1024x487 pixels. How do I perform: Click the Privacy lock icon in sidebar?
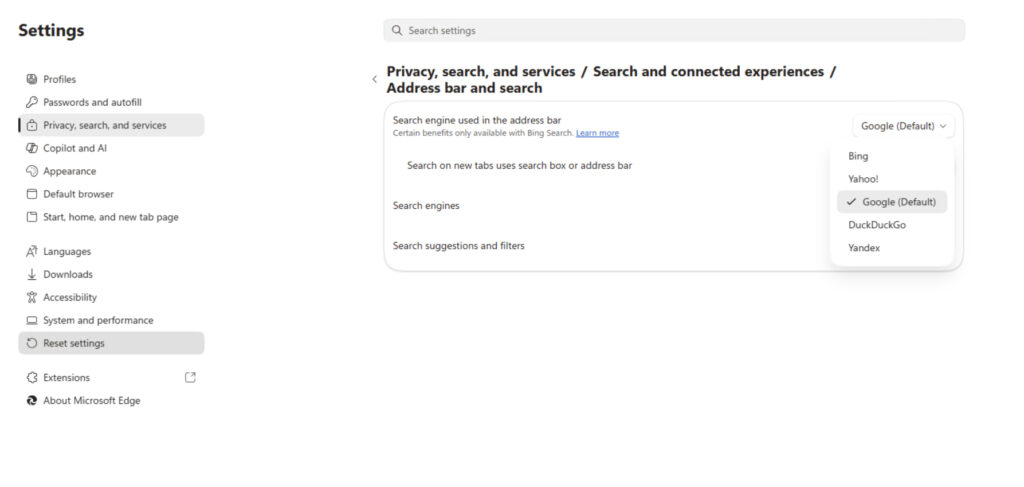click(31, 125)
